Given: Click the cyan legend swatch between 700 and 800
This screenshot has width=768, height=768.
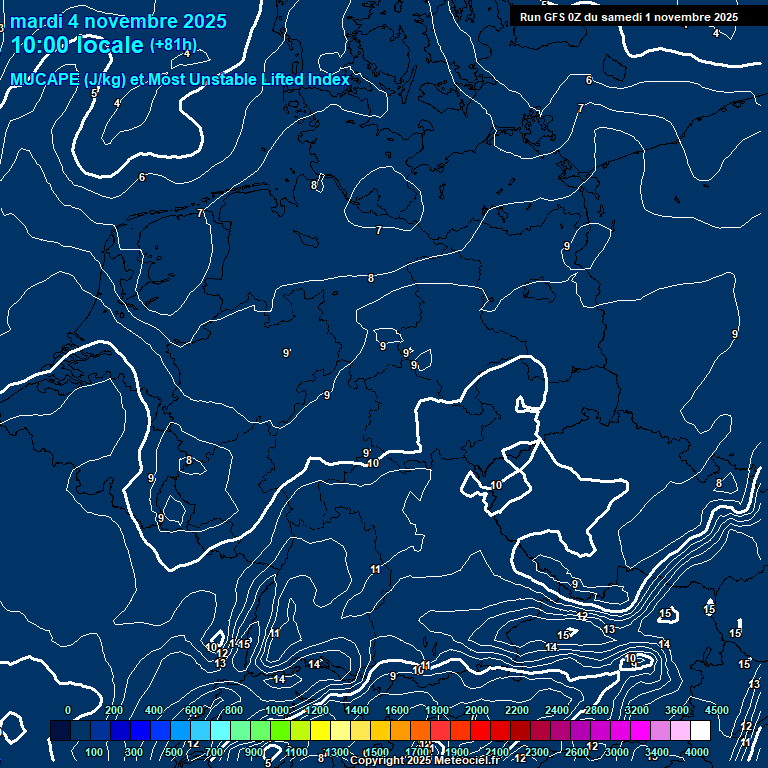Looking at the screenshot, I should point(220,730).
